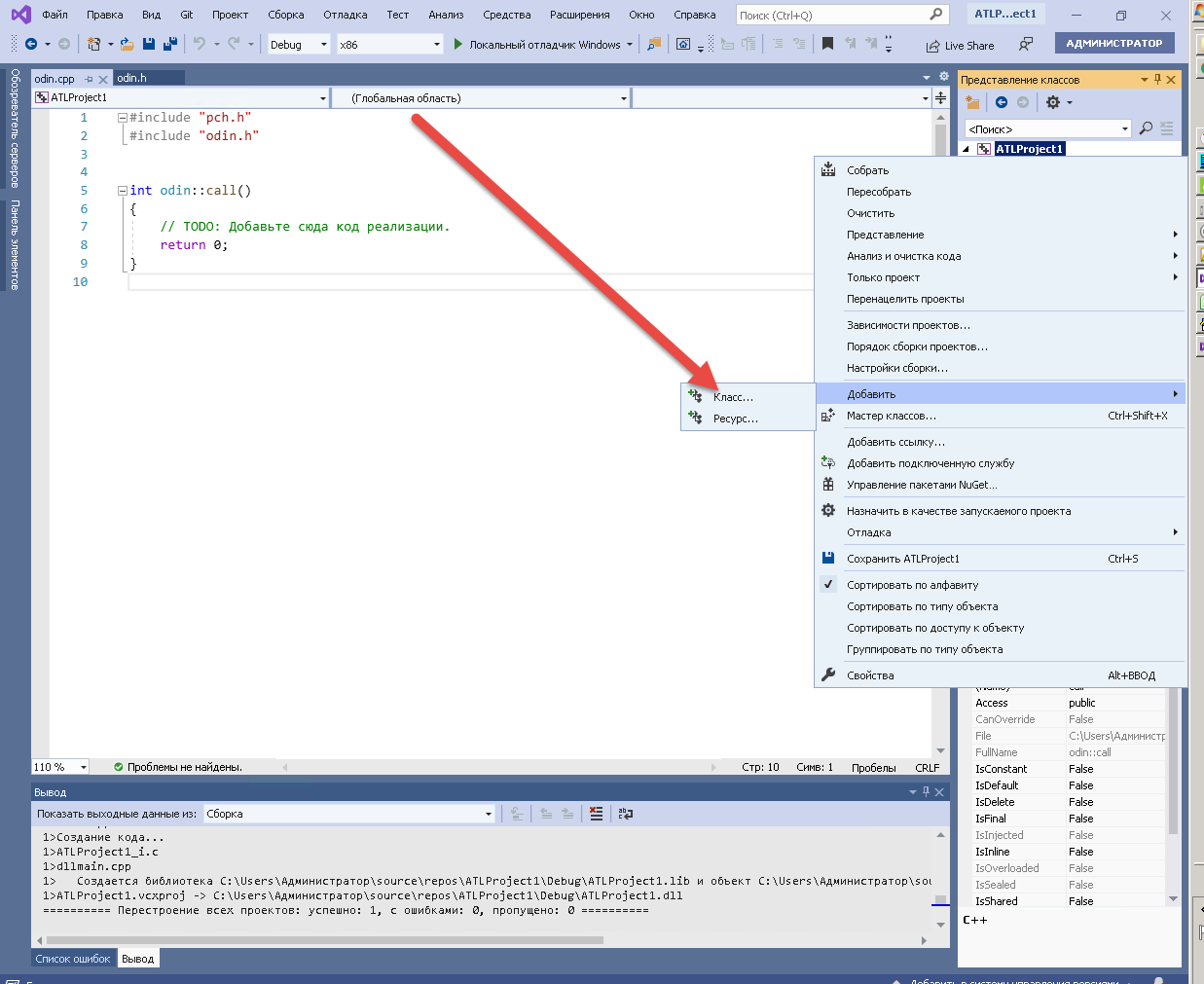Pin the odin.cpp tab

pos(89,79)
